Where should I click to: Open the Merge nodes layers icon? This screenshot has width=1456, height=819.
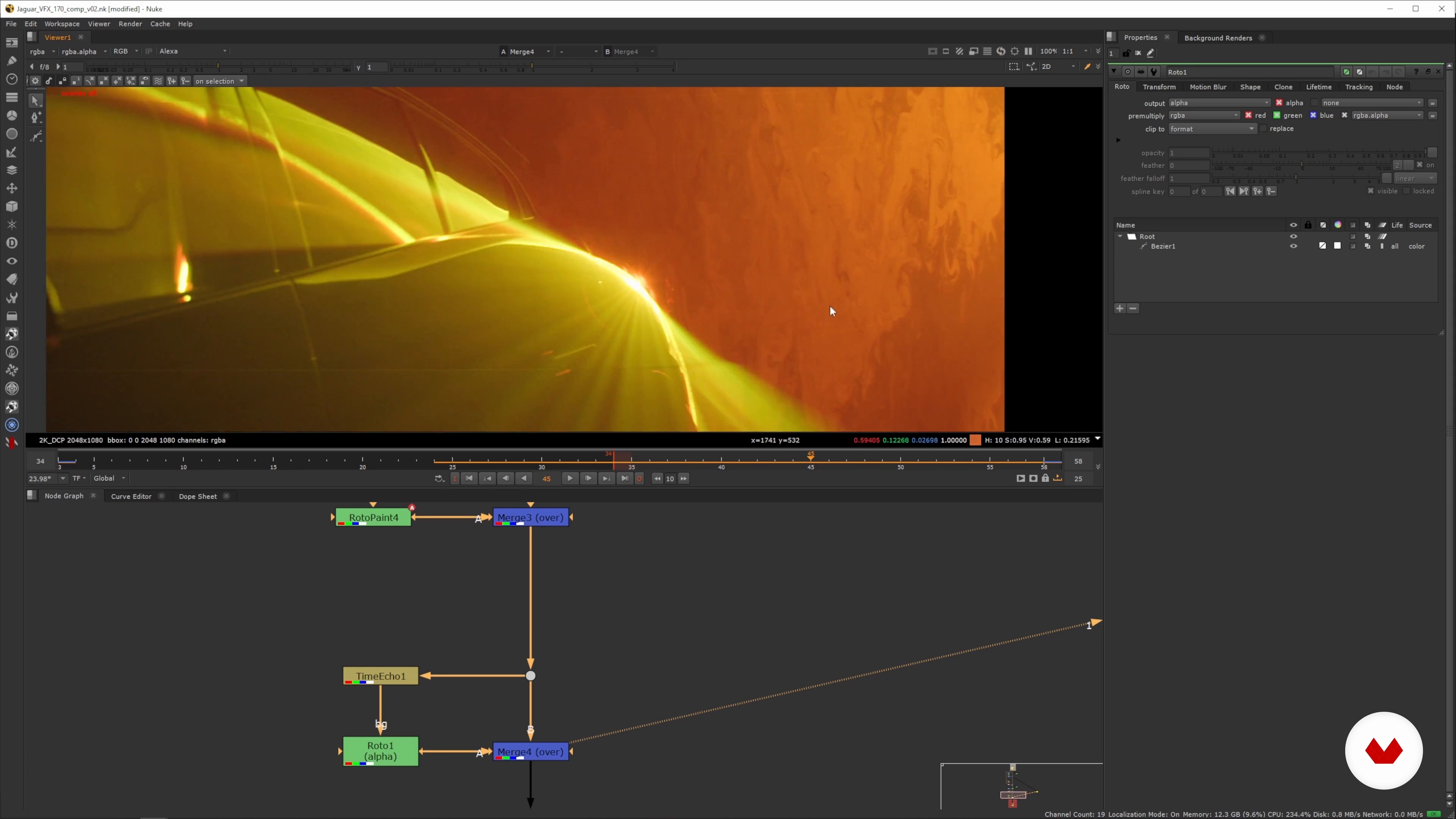coord(11,170)
